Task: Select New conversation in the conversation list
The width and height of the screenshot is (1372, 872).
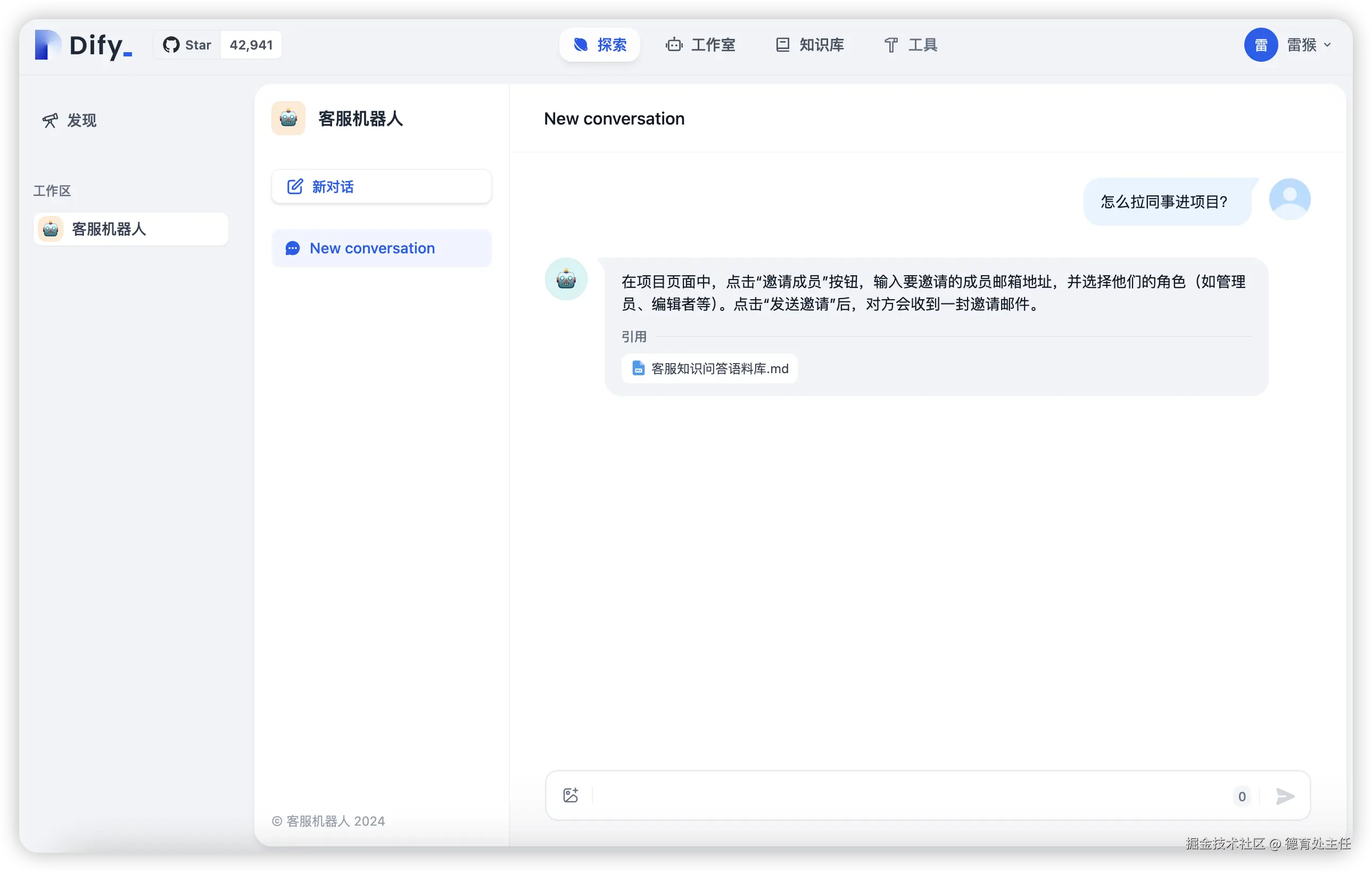Action: tap(381, 248)
